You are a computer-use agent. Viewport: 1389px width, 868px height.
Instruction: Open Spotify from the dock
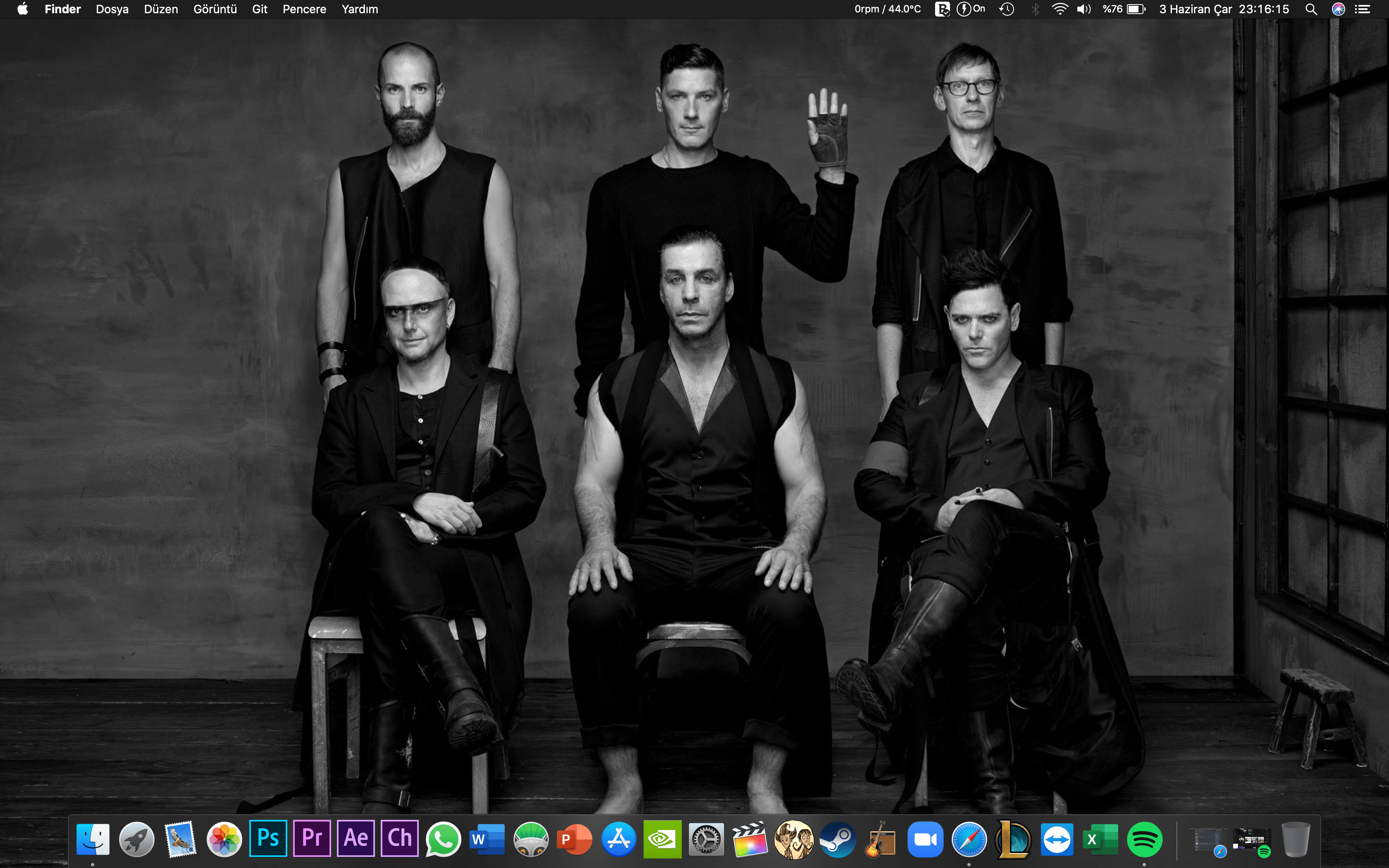pos(1145,839)
